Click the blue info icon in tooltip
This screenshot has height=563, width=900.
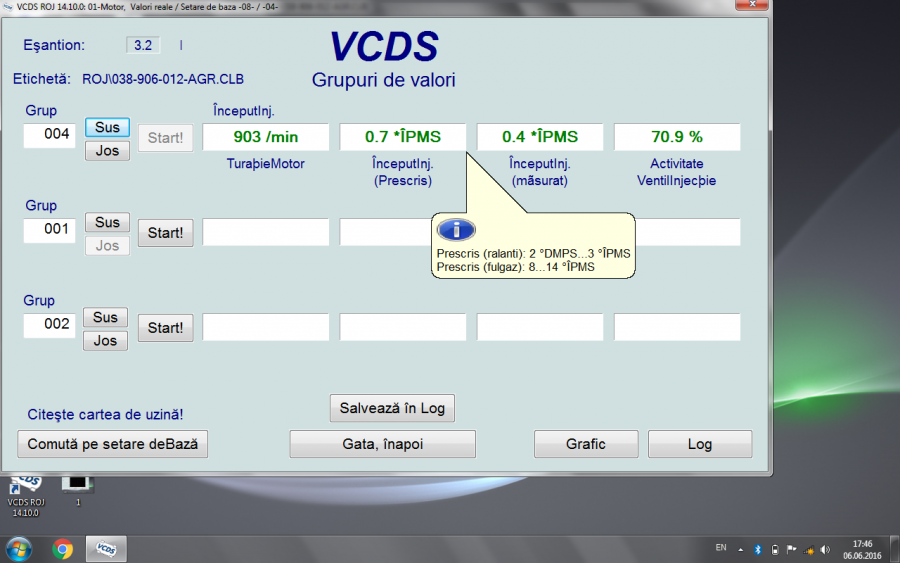[x=456, y=230]
